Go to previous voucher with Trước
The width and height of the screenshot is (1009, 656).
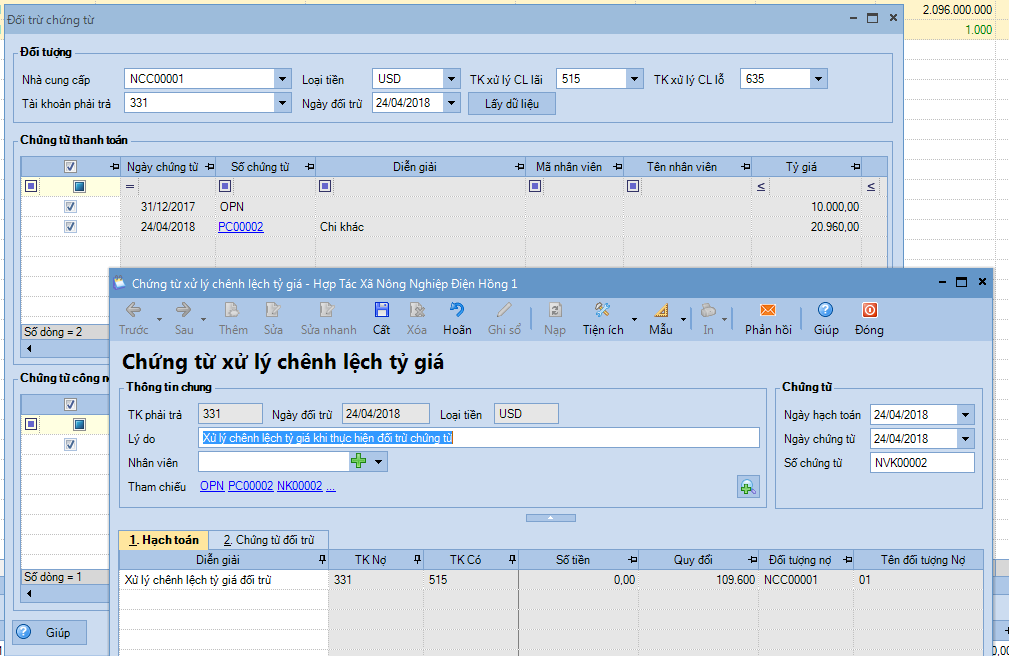click(134, 318)
